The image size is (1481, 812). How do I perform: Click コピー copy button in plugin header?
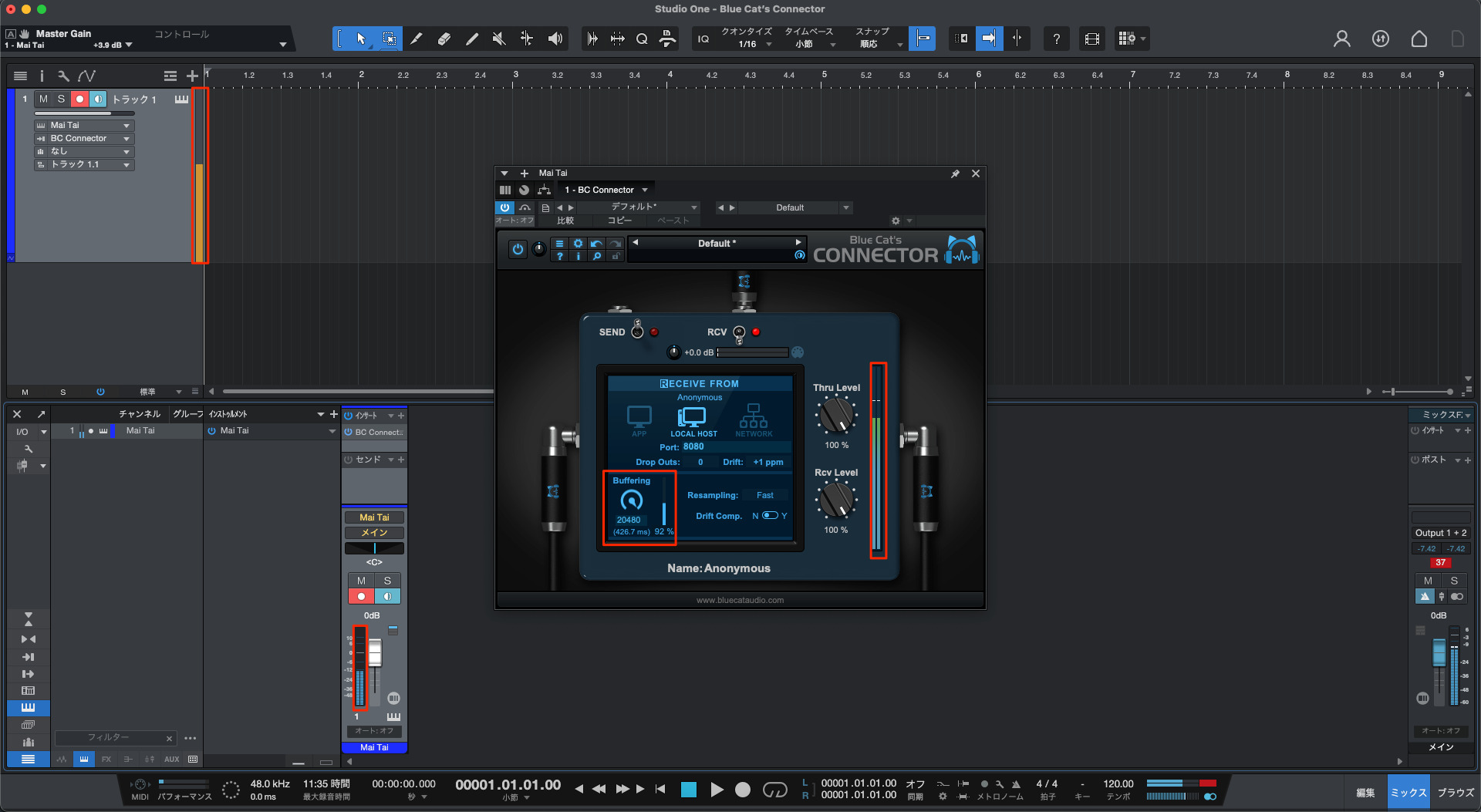coord(619,221)
